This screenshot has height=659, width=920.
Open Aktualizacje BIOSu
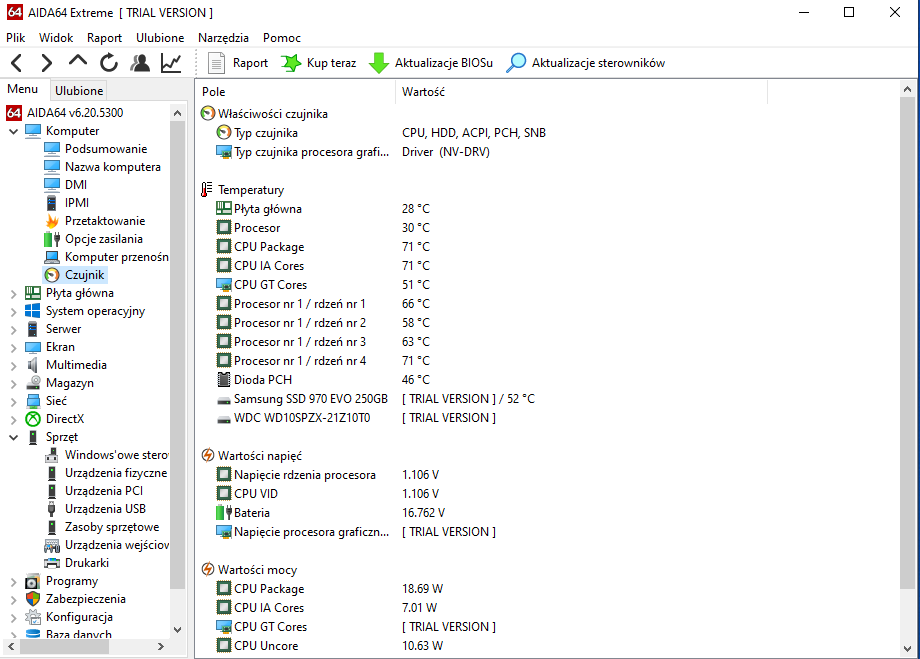pos(431,63)
